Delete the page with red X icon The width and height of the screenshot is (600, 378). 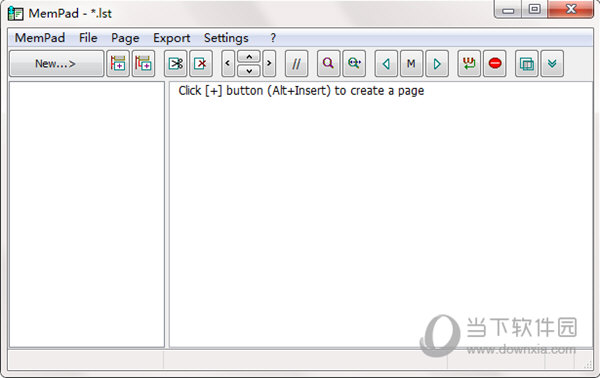coord(201,64)
